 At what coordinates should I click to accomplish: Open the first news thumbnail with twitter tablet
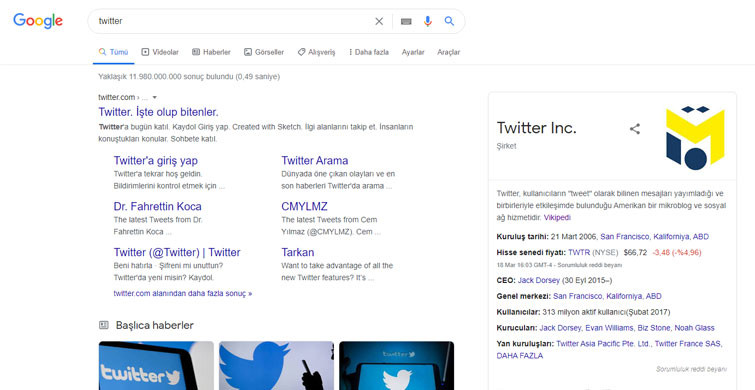pos(156,366)
